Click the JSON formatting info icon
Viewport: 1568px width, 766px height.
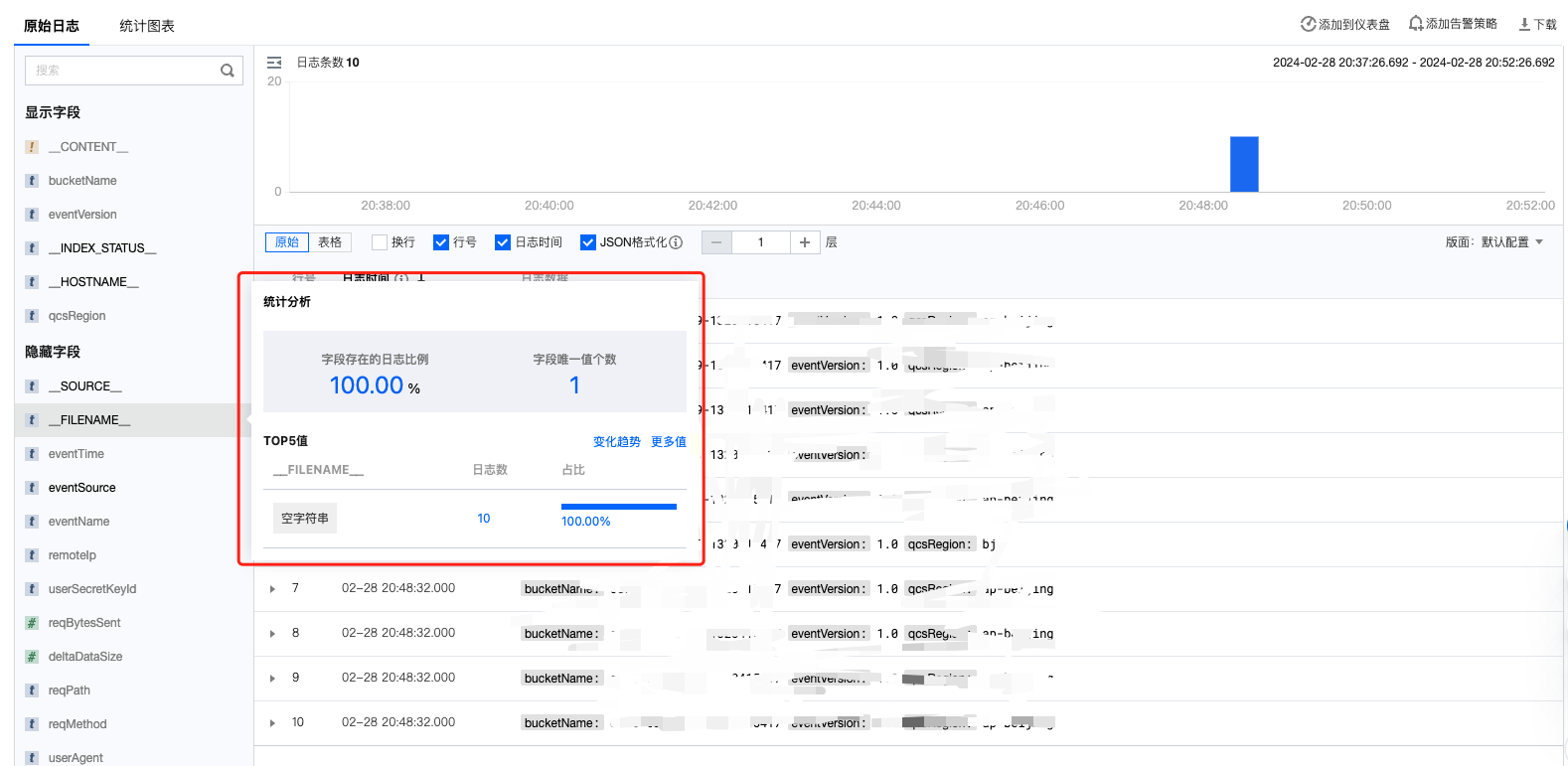click(x=676, y=242)
